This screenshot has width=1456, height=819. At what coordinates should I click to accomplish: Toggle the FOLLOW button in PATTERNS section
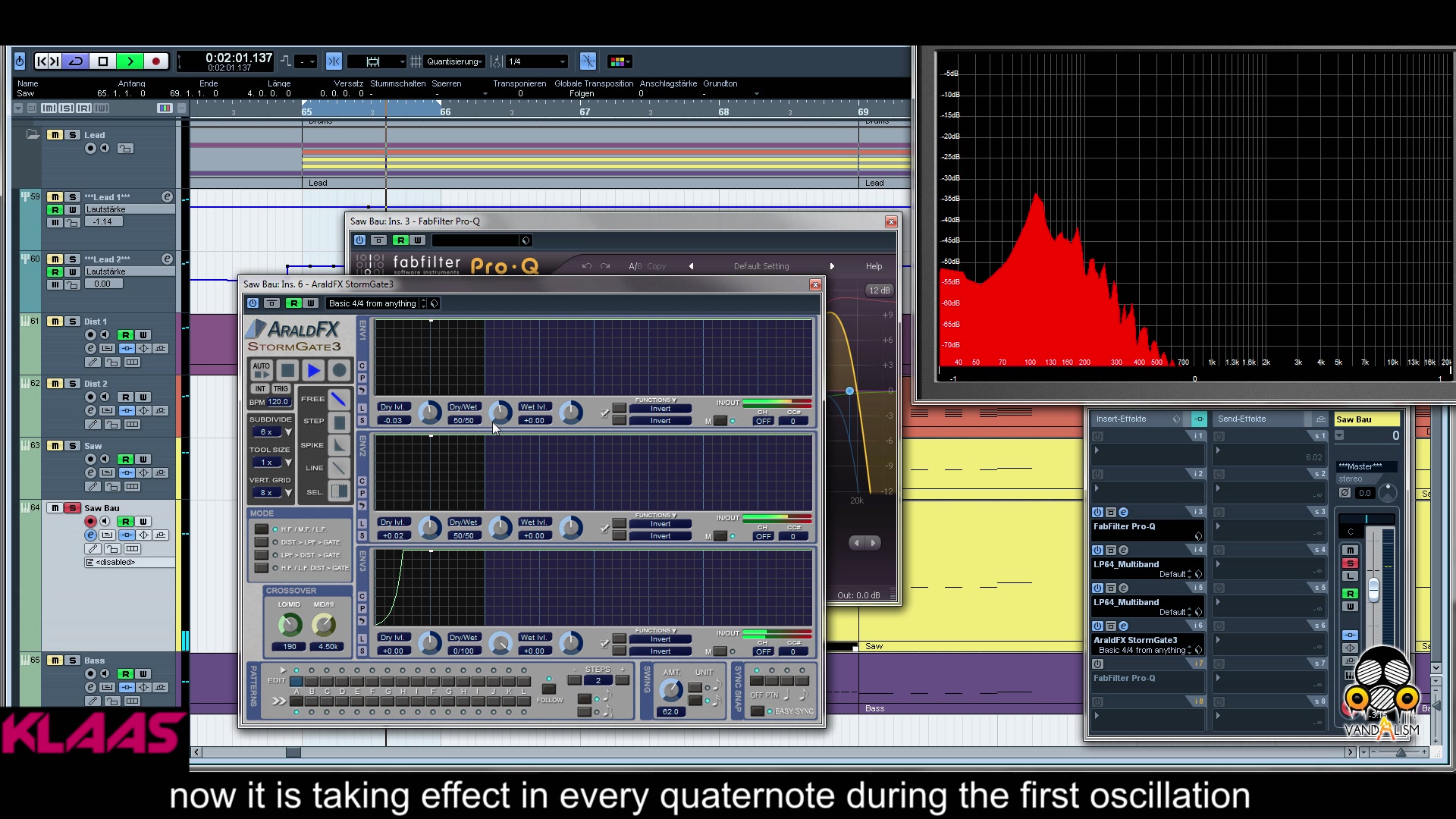coord(549,689)
